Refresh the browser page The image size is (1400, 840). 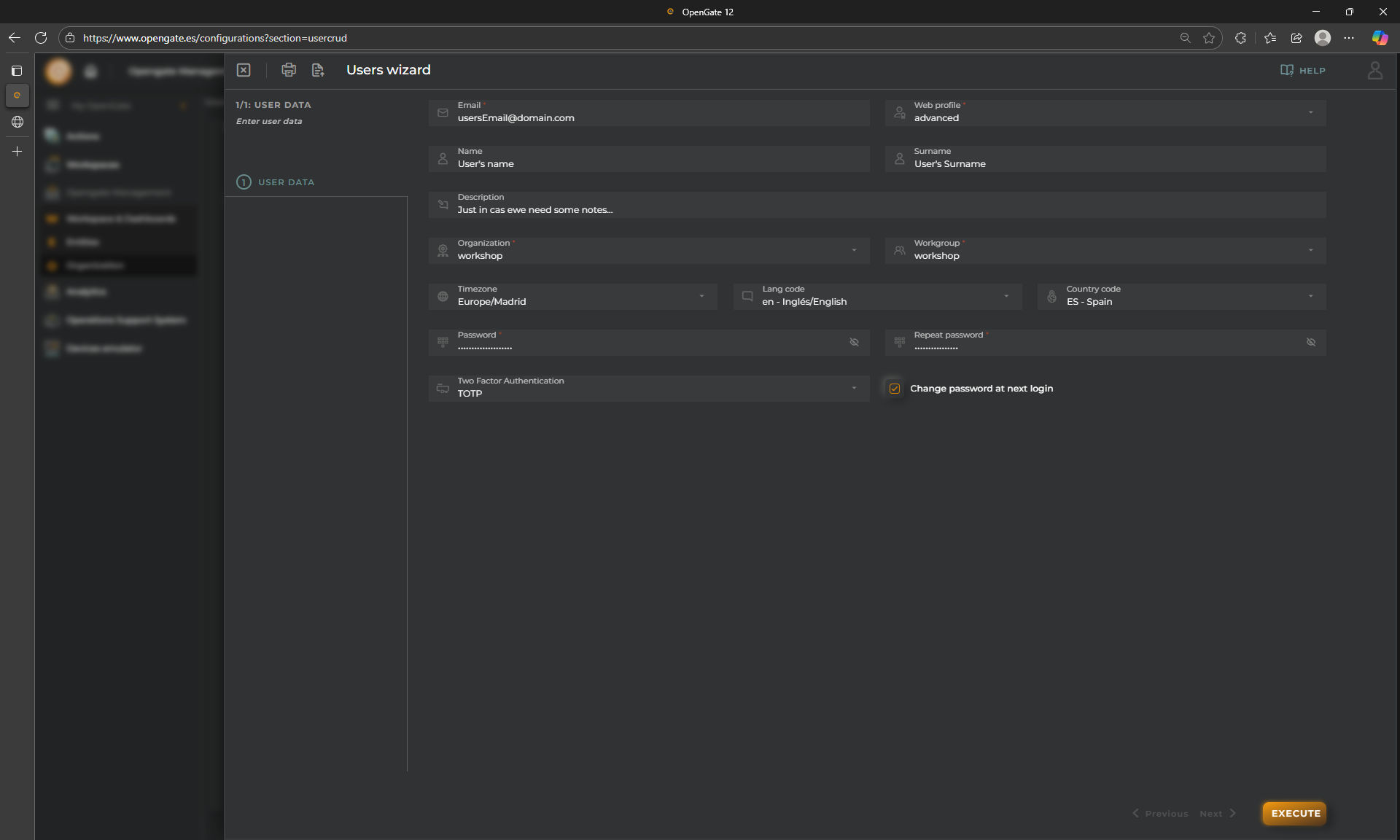[x=41, y=38]
